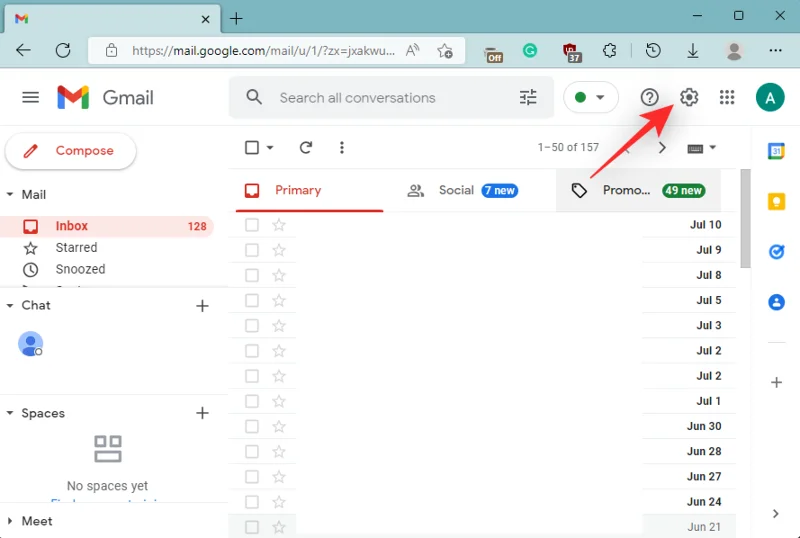Click the Gmail logo
Viewport: 800px width, 538px height.
click(105, 97)
